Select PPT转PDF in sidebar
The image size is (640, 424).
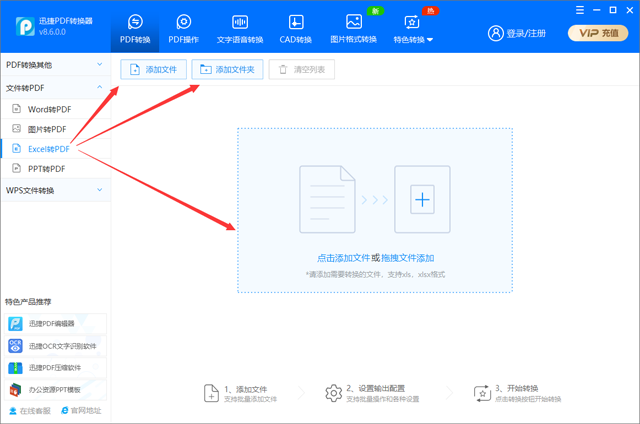point(56,169)
